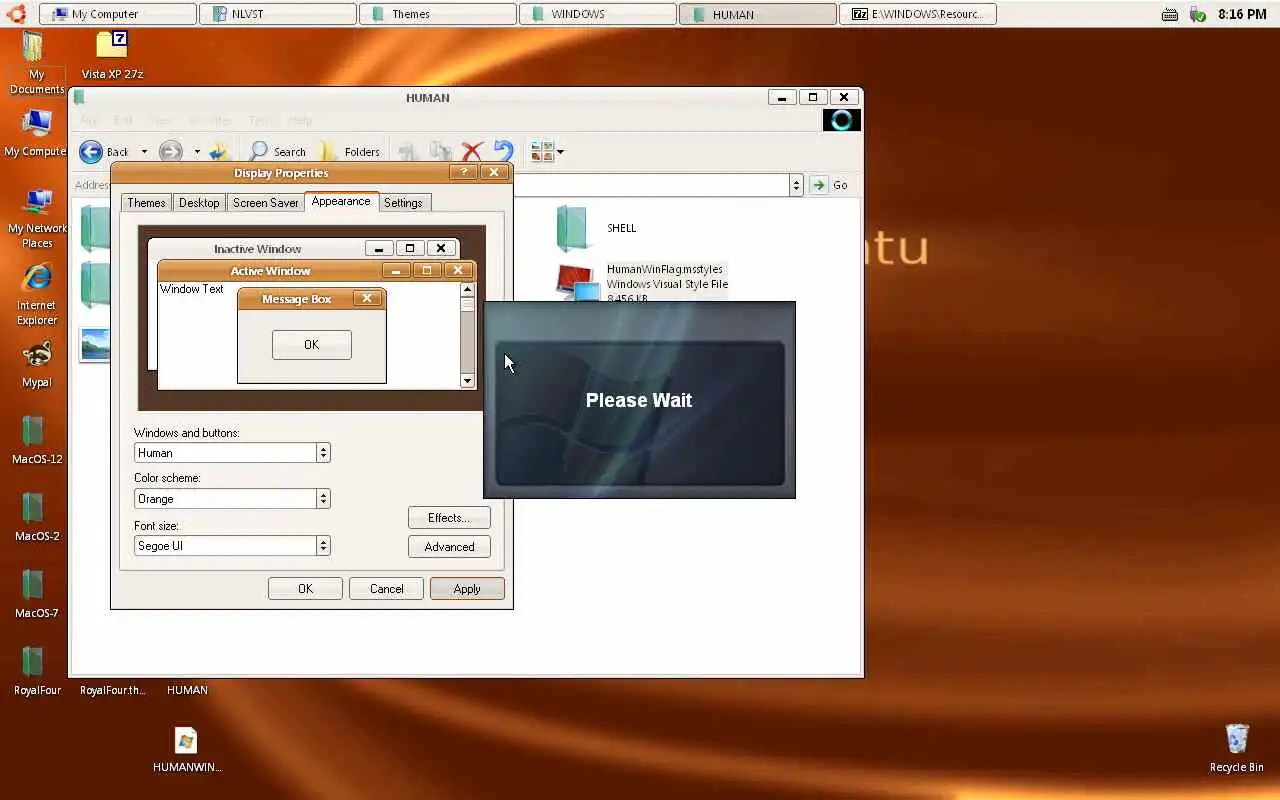Click preview scrollbar down arrow
Image resolution: width=1280 pixels, height=800 pixels.
[x=467, y=381]
